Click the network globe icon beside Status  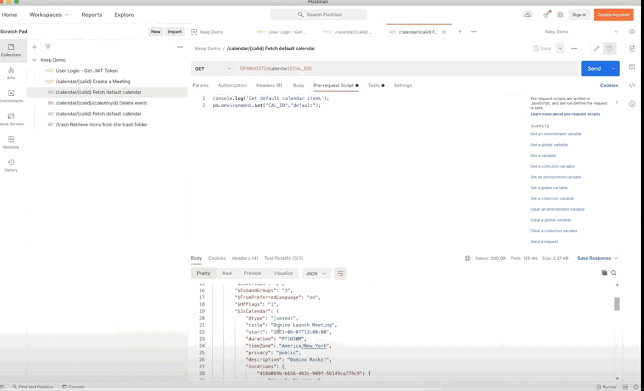tap(467, 258)
